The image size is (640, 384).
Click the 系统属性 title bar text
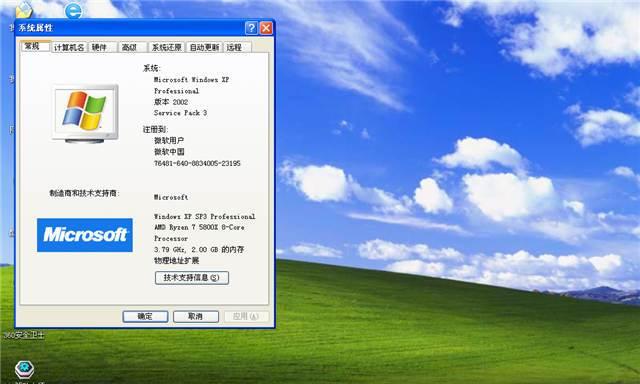coord(36,28)
